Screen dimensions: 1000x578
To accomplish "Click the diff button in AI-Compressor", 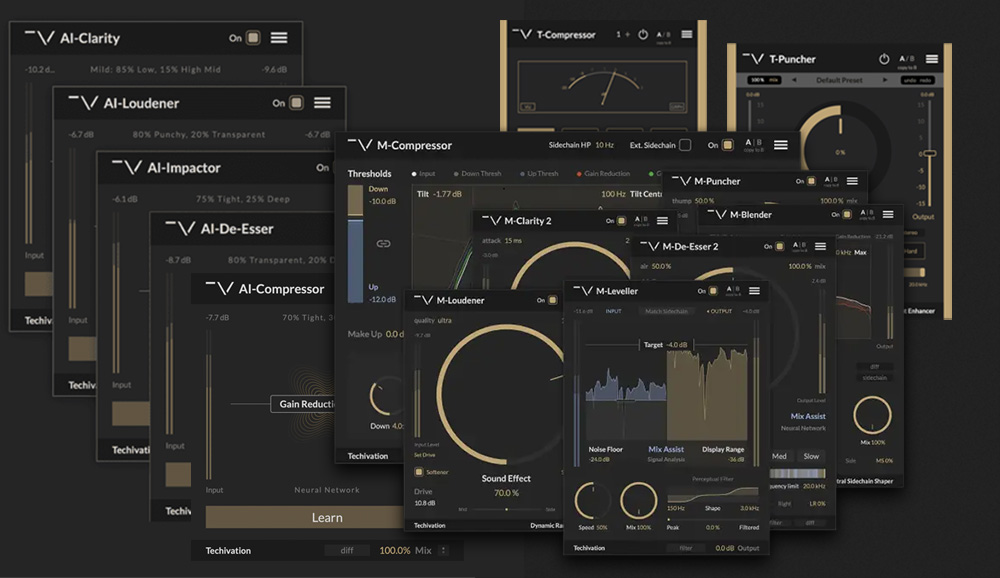I will point(347,550).
